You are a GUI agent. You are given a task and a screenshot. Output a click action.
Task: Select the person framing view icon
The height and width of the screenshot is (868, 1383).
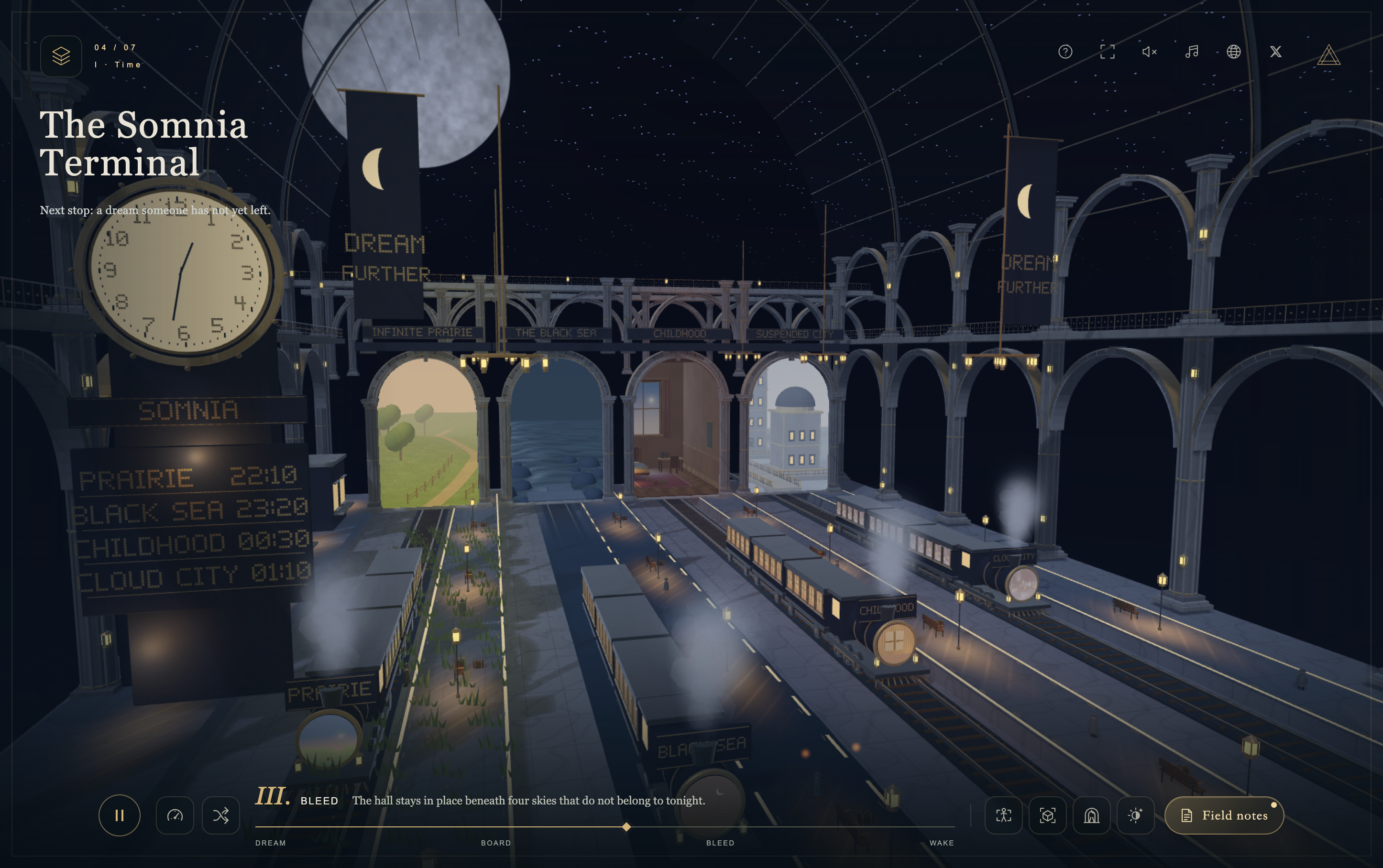tap(1003, 815)
